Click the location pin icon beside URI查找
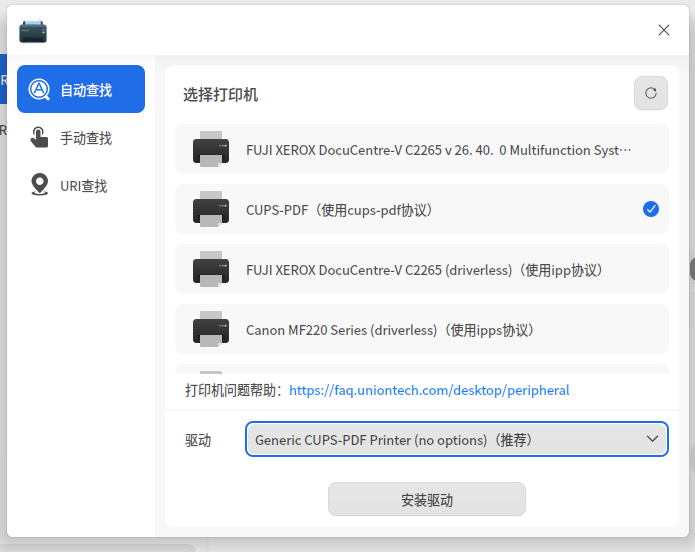This screenshot has height=552, width=695. click(39, 184)
